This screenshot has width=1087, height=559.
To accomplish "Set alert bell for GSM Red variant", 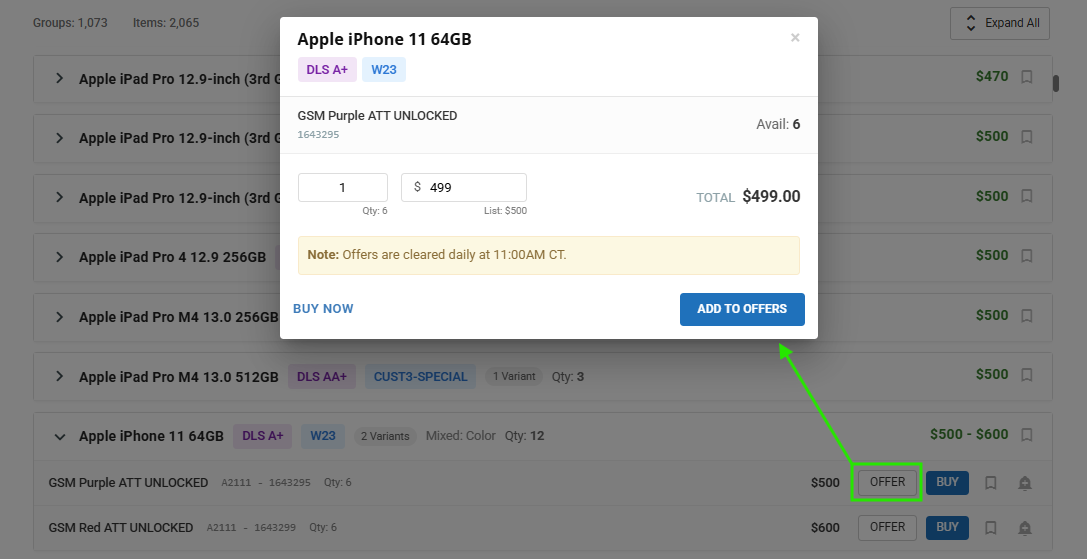I will [x=1025, y=528].
